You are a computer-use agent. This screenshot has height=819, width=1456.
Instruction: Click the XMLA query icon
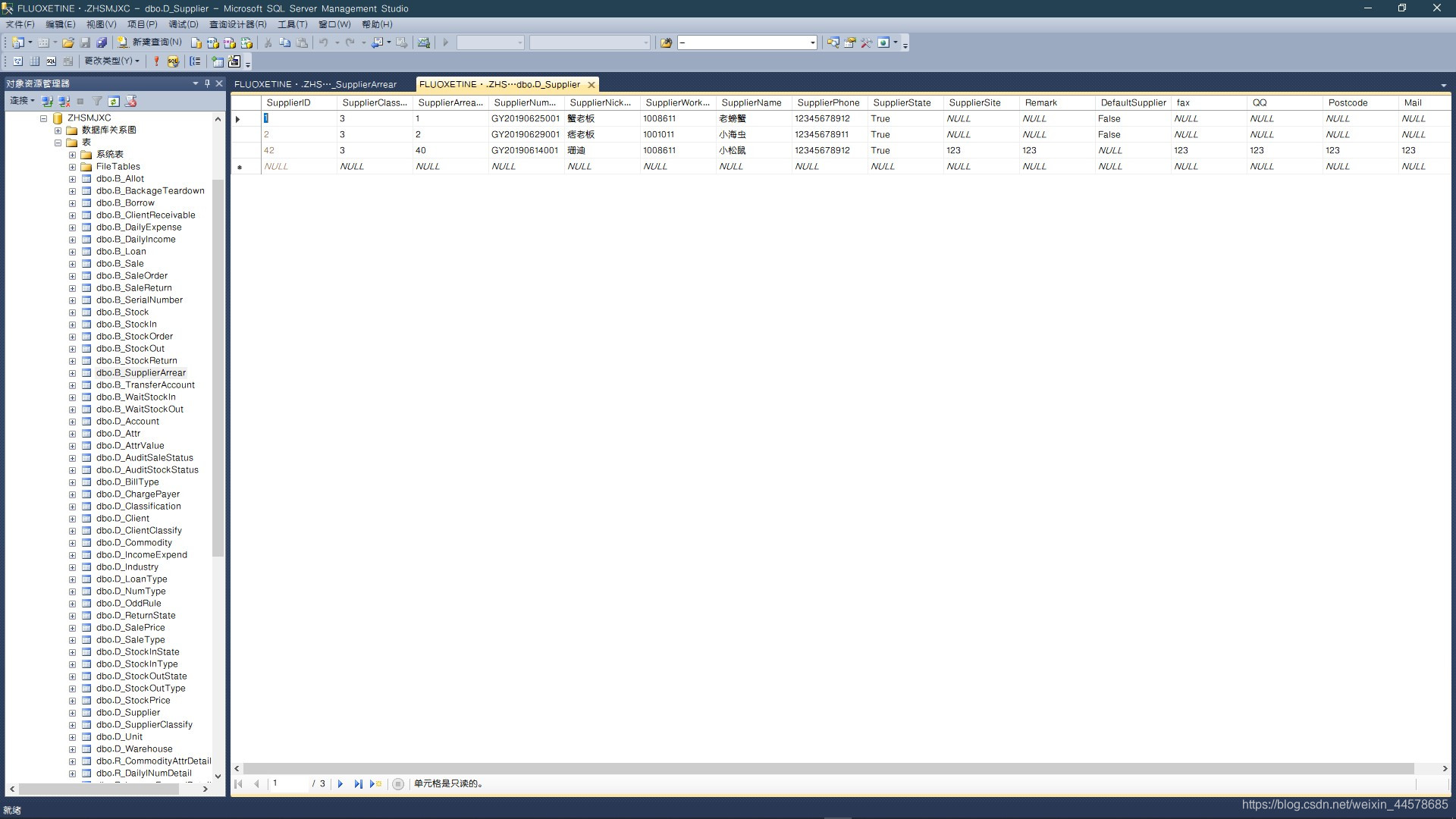tap(246, 42)
